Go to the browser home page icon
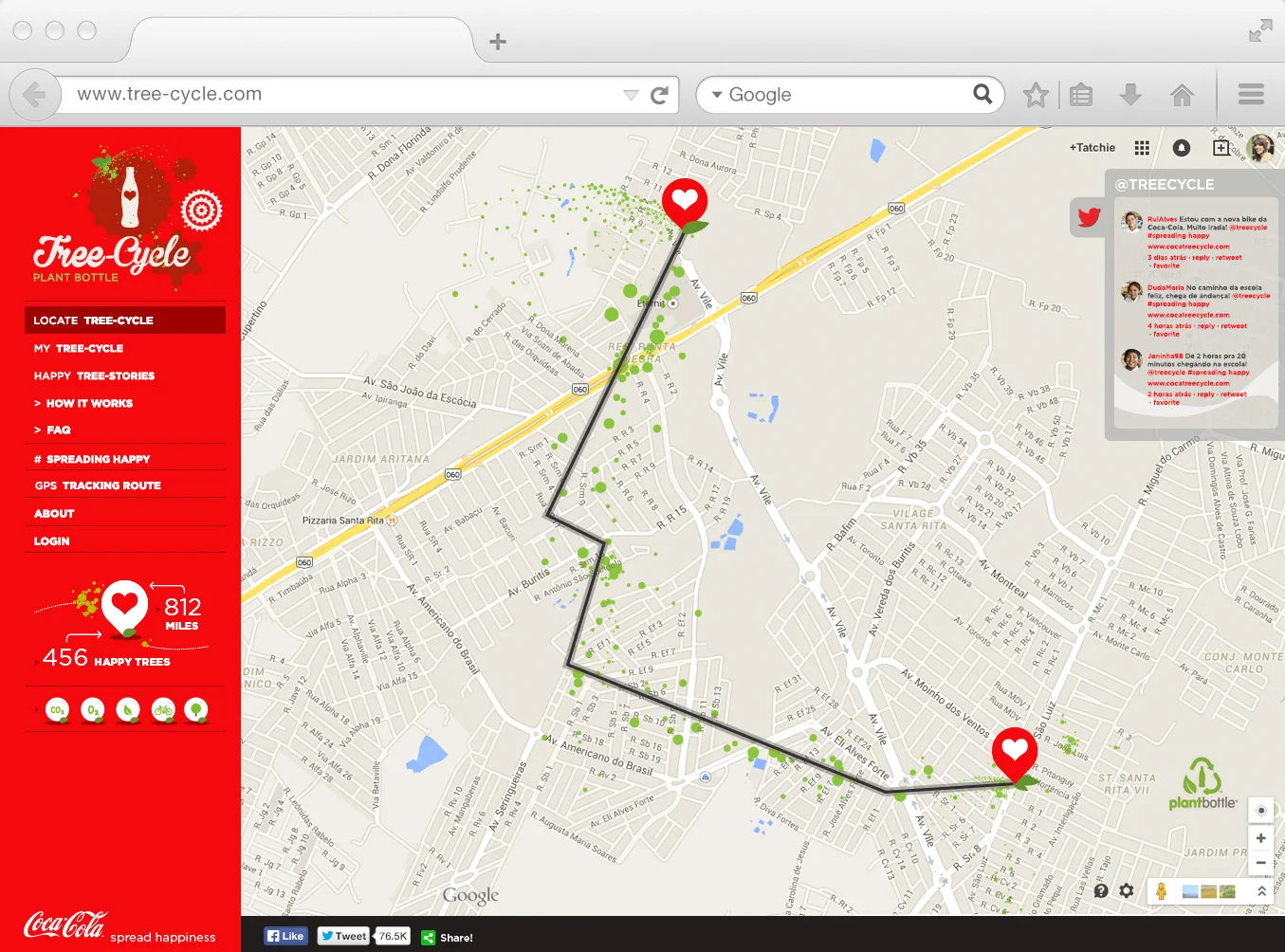This screenshot has height=952, width=1285. 1182,95
